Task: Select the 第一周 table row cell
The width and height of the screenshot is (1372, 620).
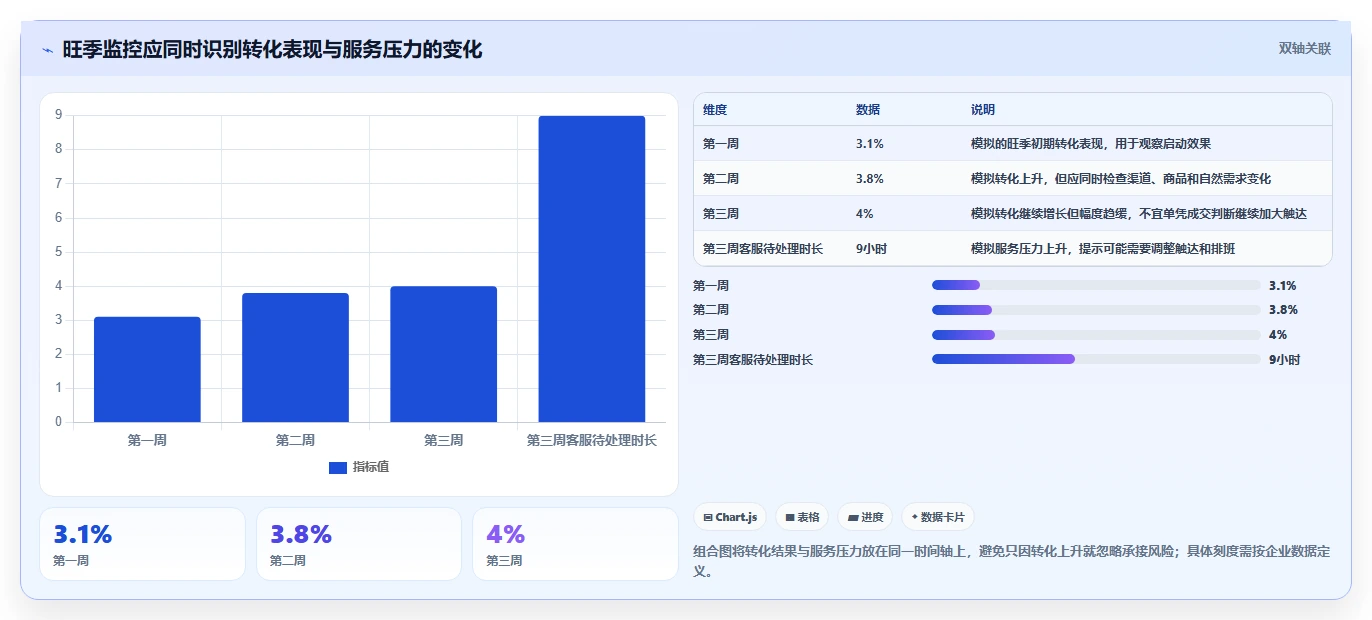Action: [x=721, y=144]
